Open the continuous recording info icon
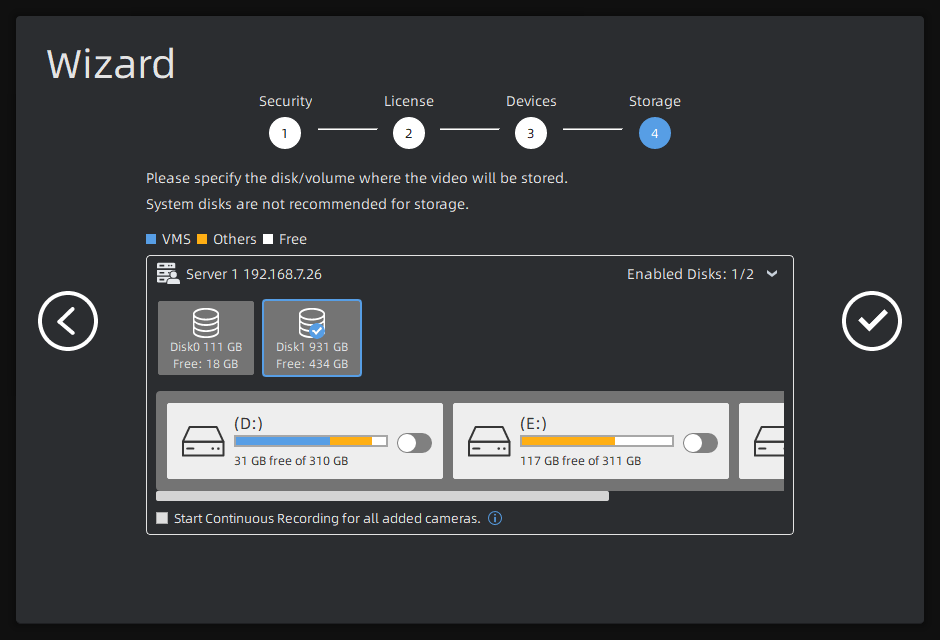This screenshot has width=940, height=640. click(x=495, y=518)
